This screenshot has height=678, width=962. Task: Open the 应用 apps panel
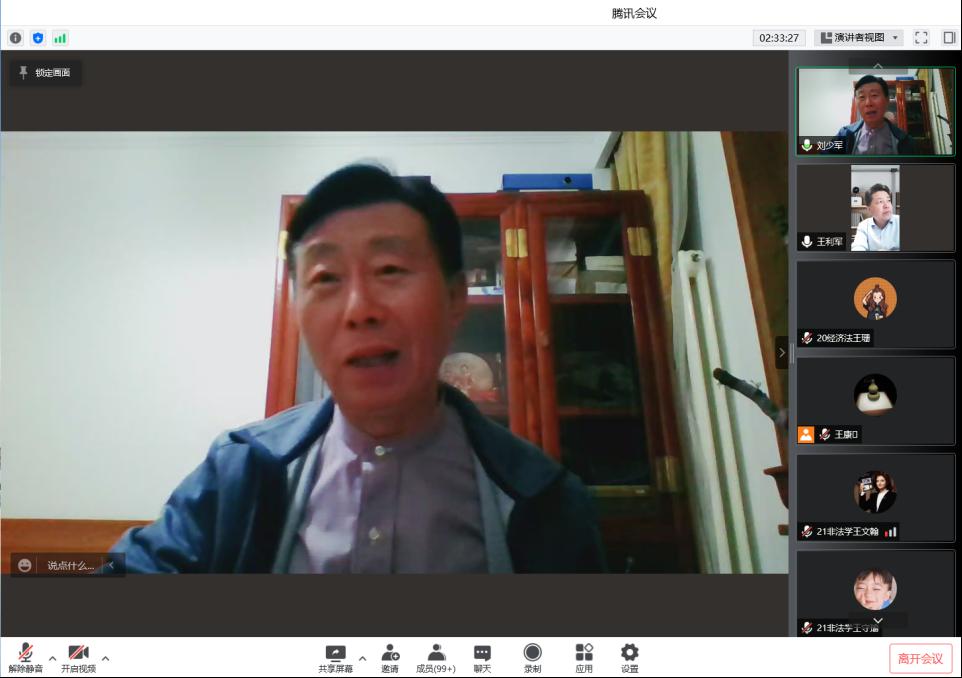584,657
